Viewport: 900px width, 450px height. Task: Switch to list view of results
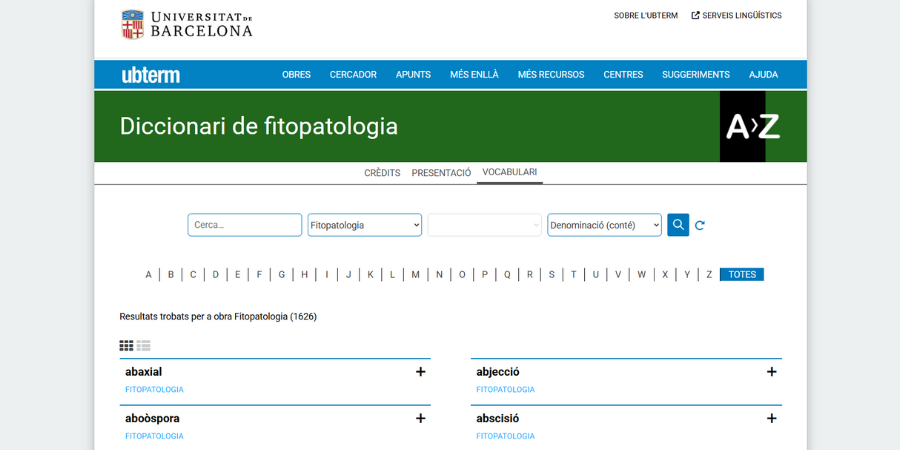click(144, 346)
